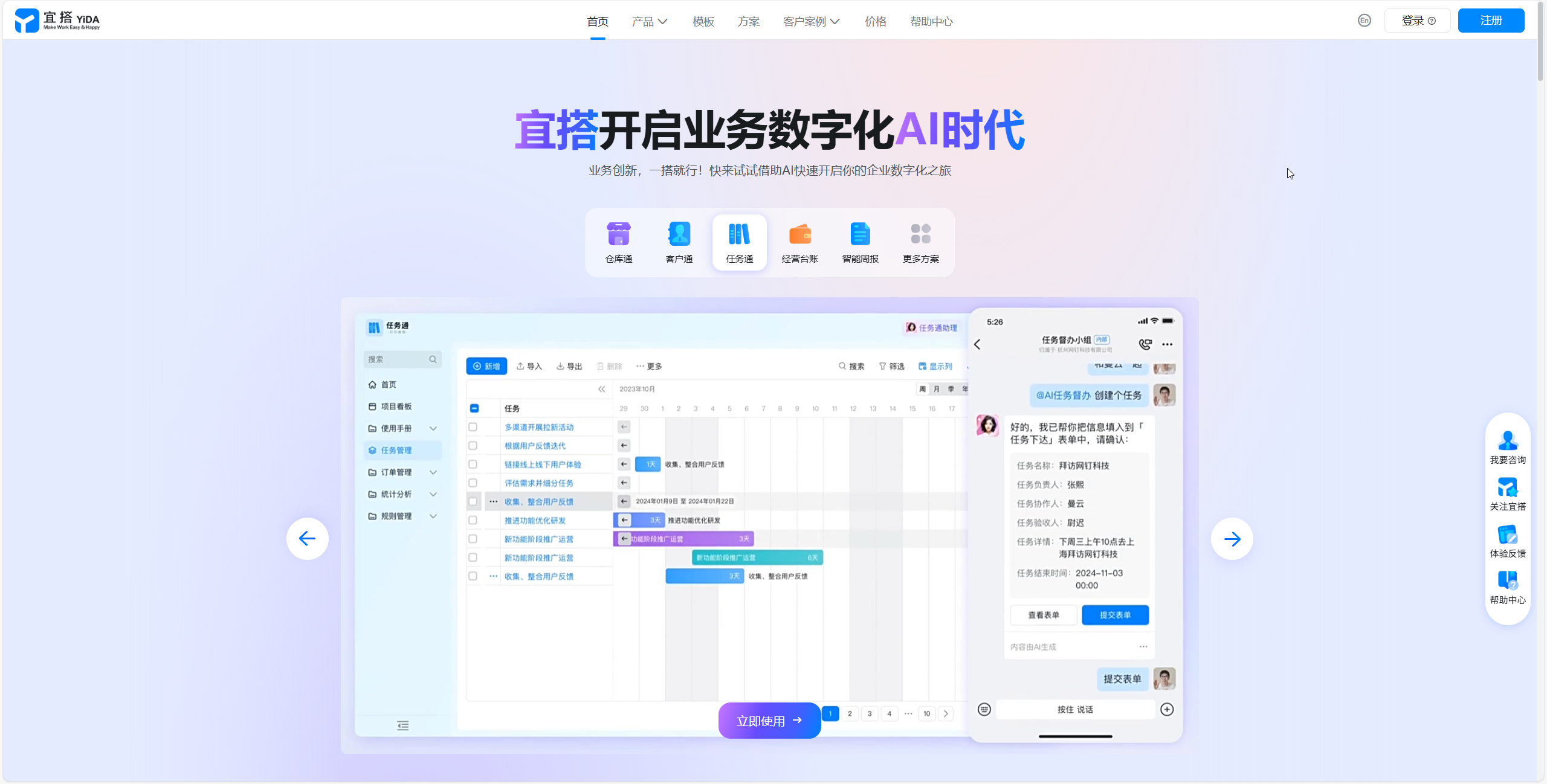The height and width of the screenshot is (784, 1547).
Task: Click the 立即使用 button
Action: click(x=769, y=720)
